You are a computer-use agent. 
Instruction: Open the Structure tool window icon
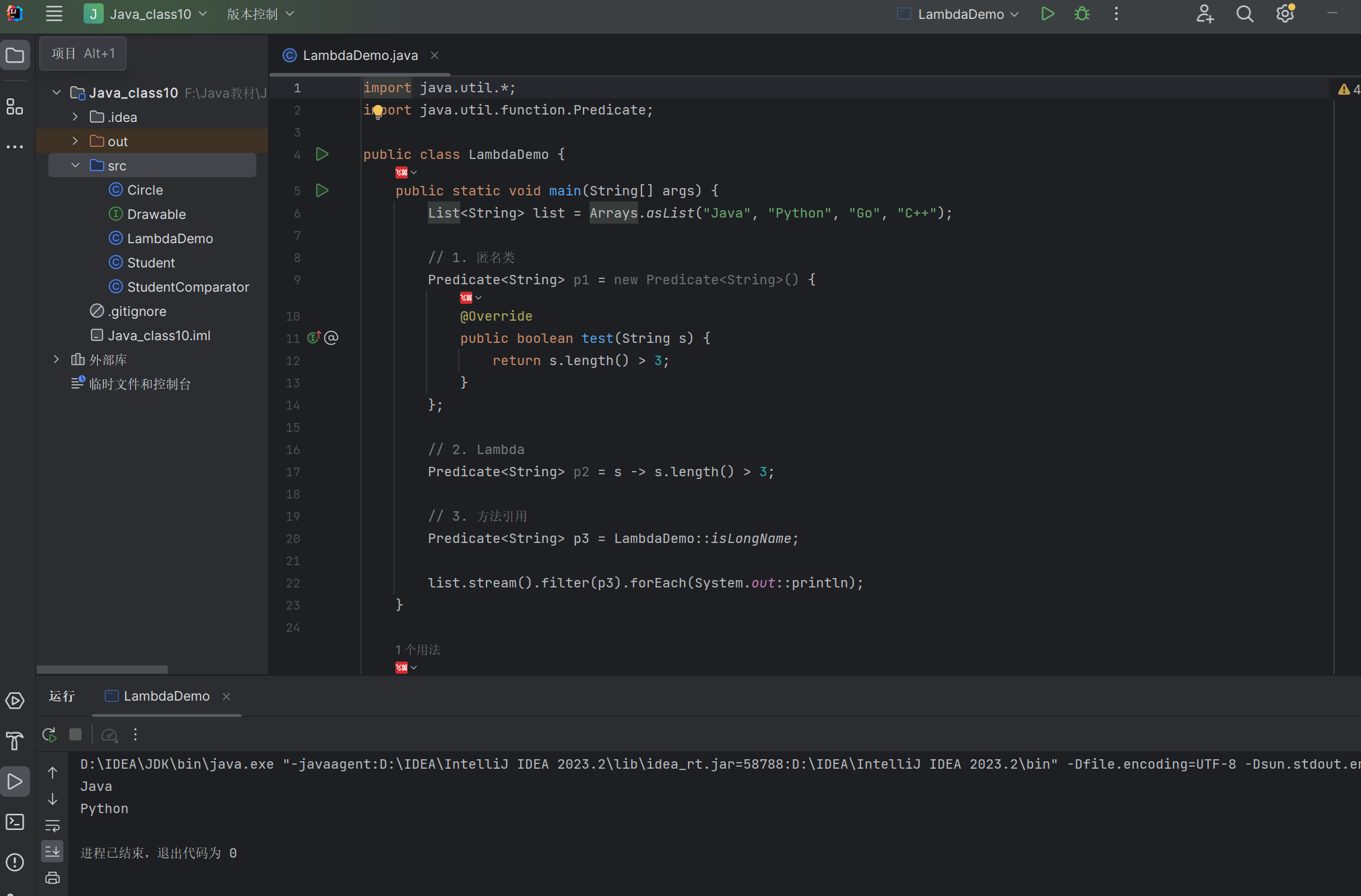[x=15, y=107]
